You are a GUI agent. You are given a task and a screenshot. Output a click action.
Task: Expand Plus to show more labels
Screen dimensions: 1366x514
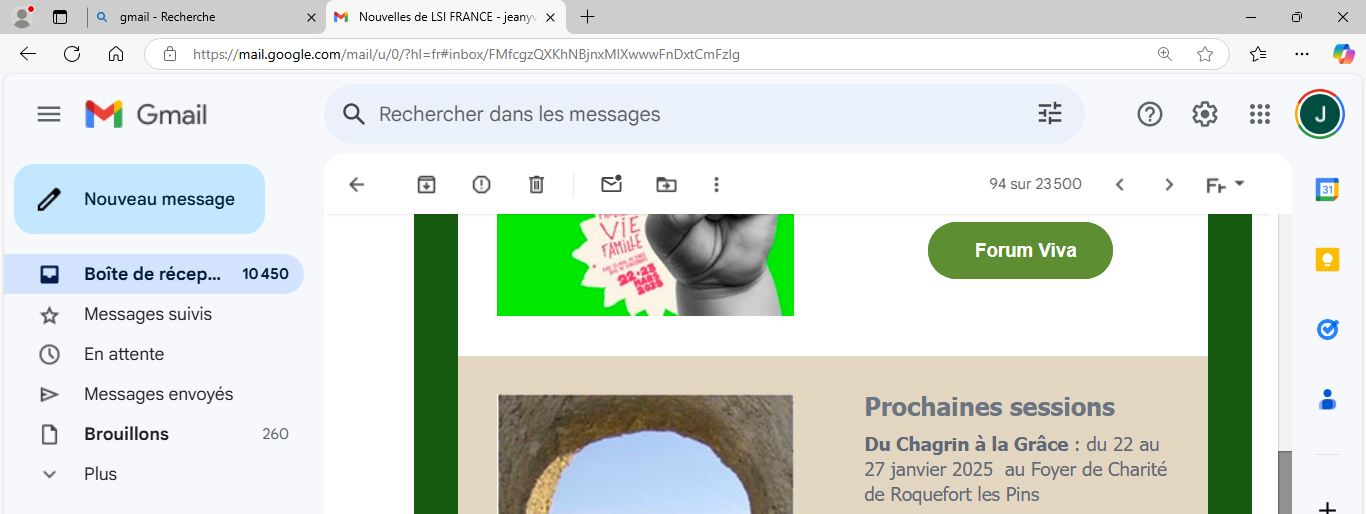pyautogui.click(x=100, y=474)
